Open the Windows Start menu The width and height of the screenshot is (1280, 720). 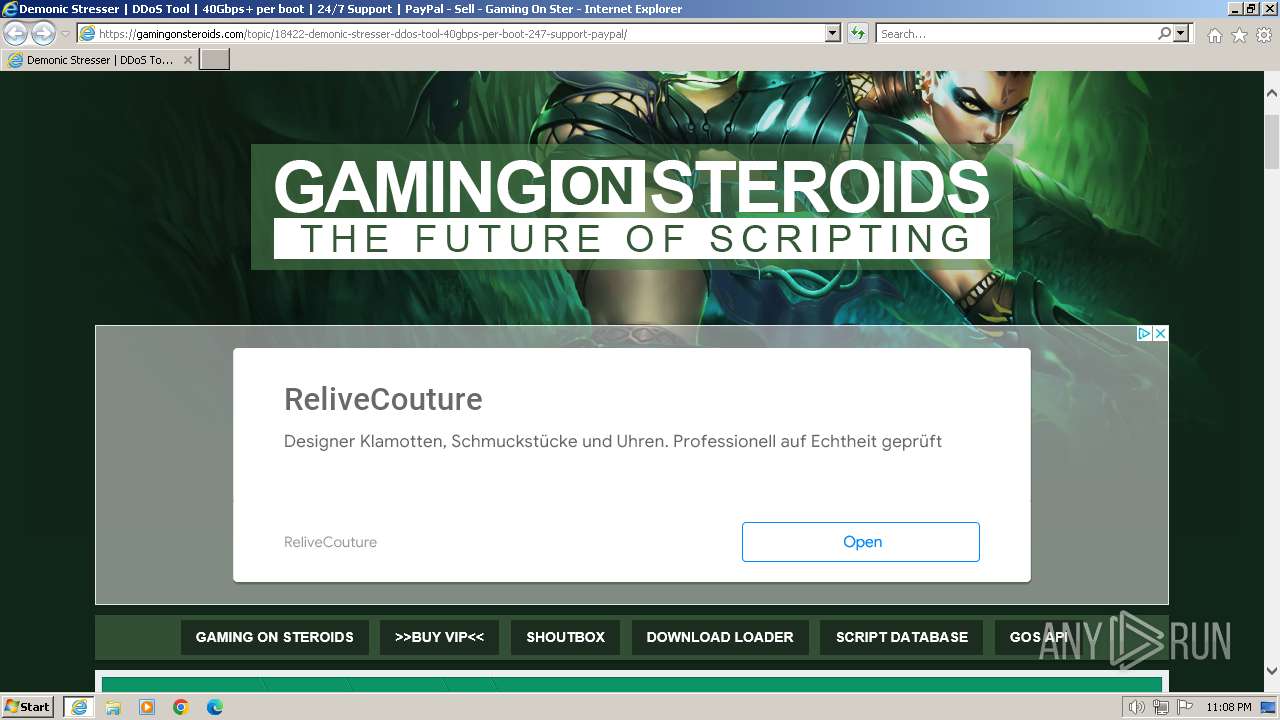click(28, 707)
